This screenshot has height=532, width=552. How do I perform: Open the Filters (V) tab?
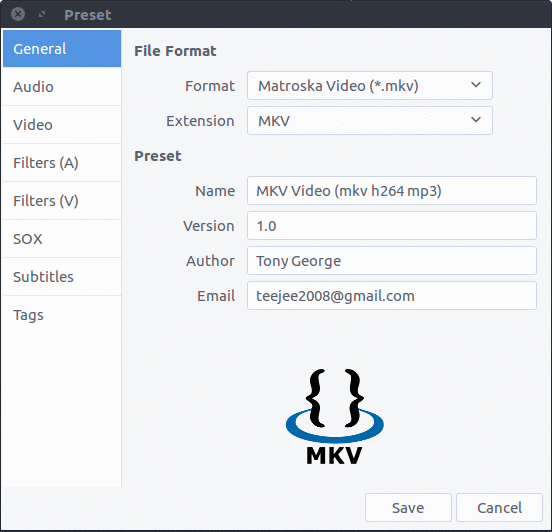62,201
